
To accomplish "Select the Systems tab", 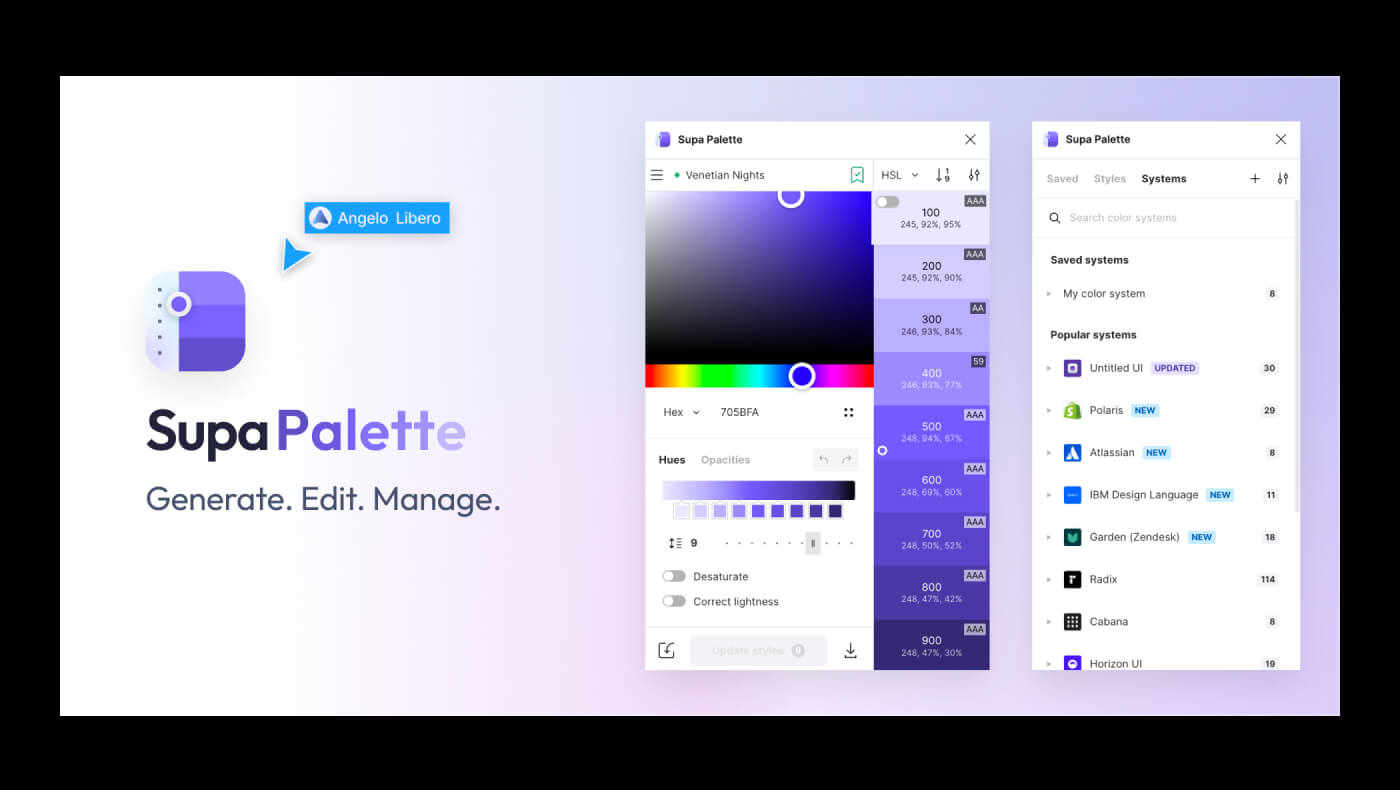I will pos(1164,179).
